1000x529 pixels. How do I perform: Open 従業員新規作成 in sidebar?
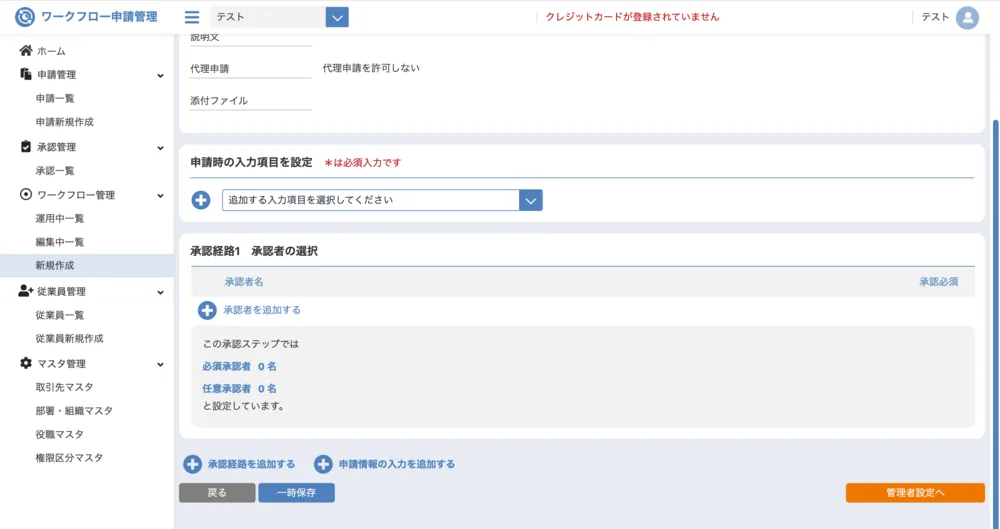click(70, 338)
